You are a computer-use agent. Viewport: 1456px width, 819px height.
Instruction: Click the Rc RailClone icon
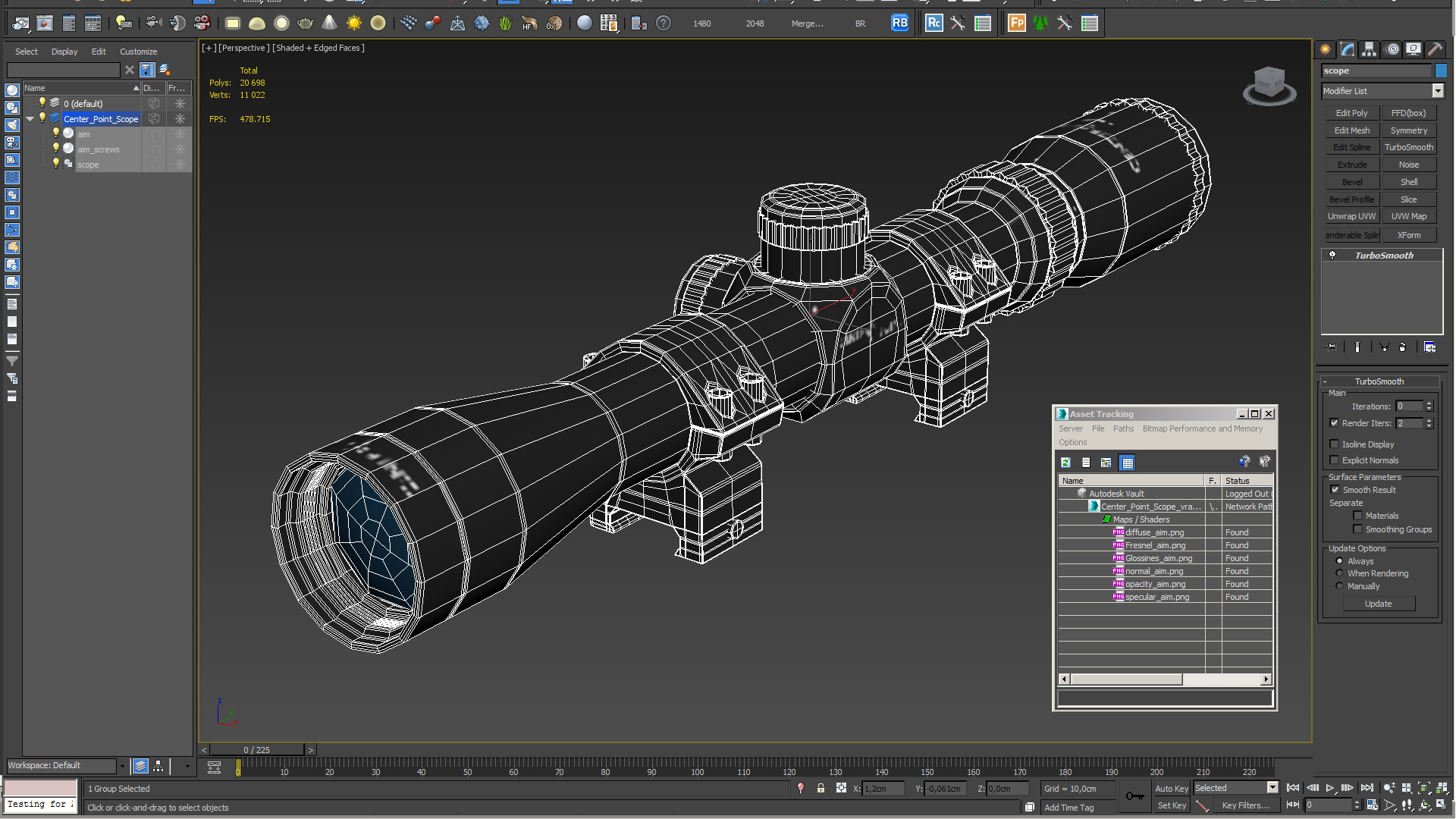point(934,23)
